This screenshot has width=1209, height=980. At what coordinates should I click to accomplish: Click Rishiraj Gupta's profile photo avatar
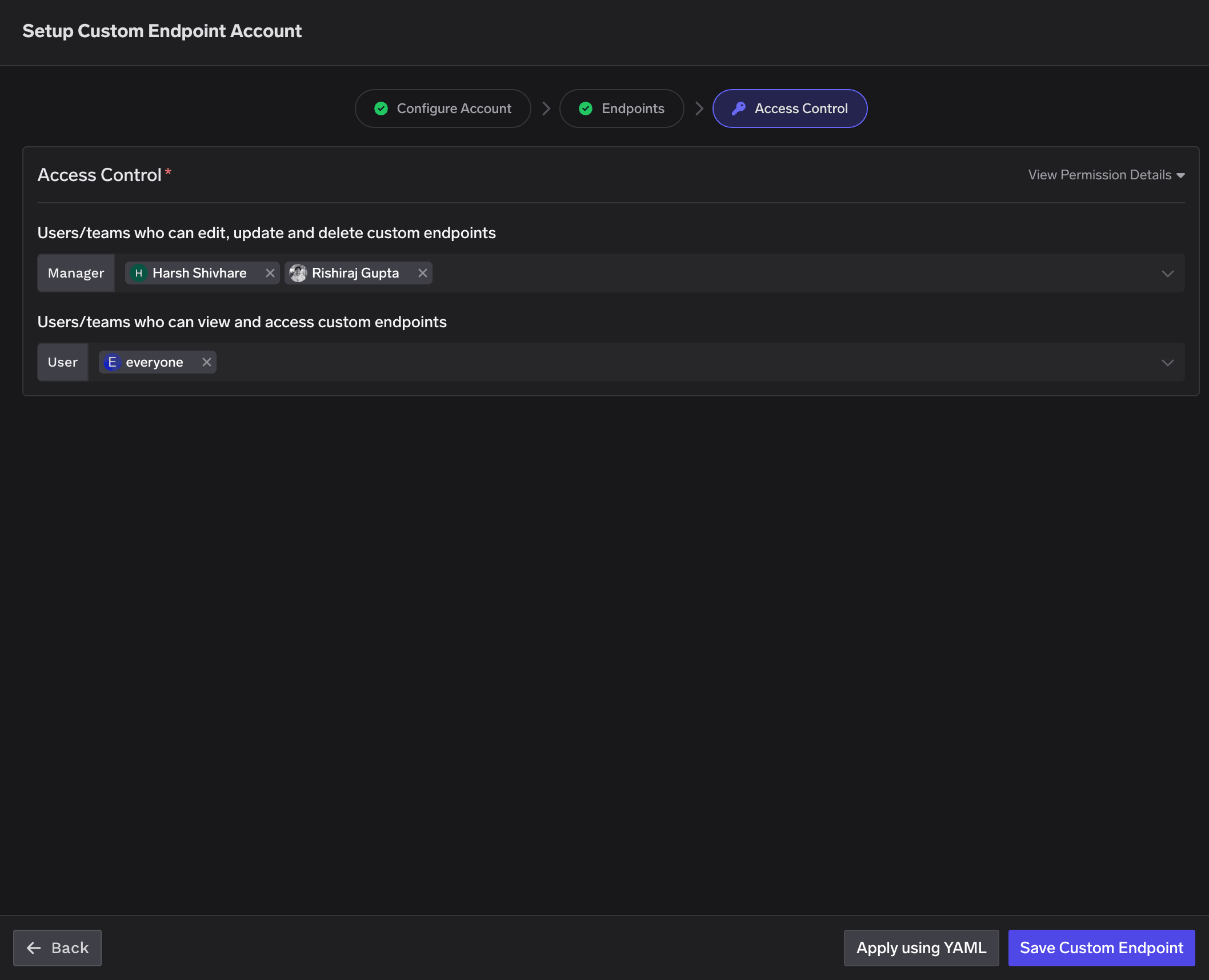coord(298,273)
